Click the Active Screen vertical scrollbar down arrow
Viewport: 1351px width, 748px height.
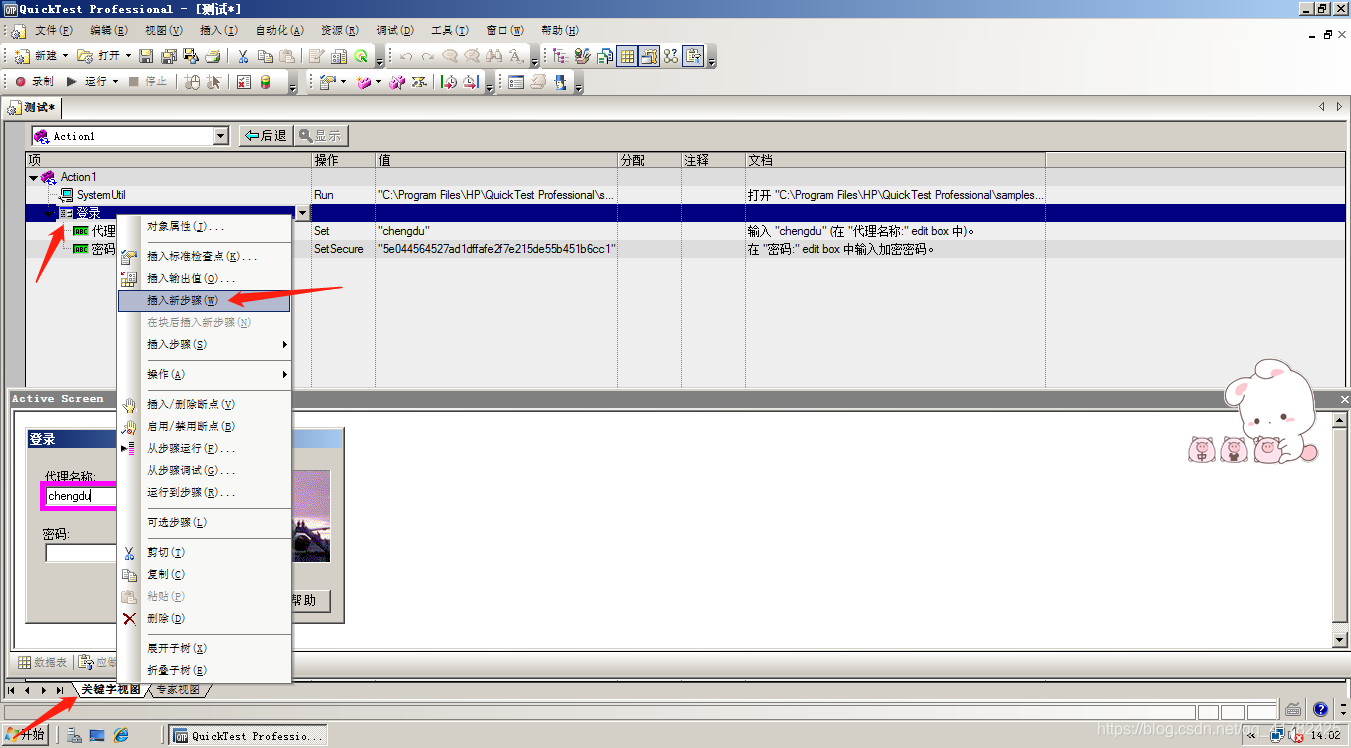coord(1341,640)
